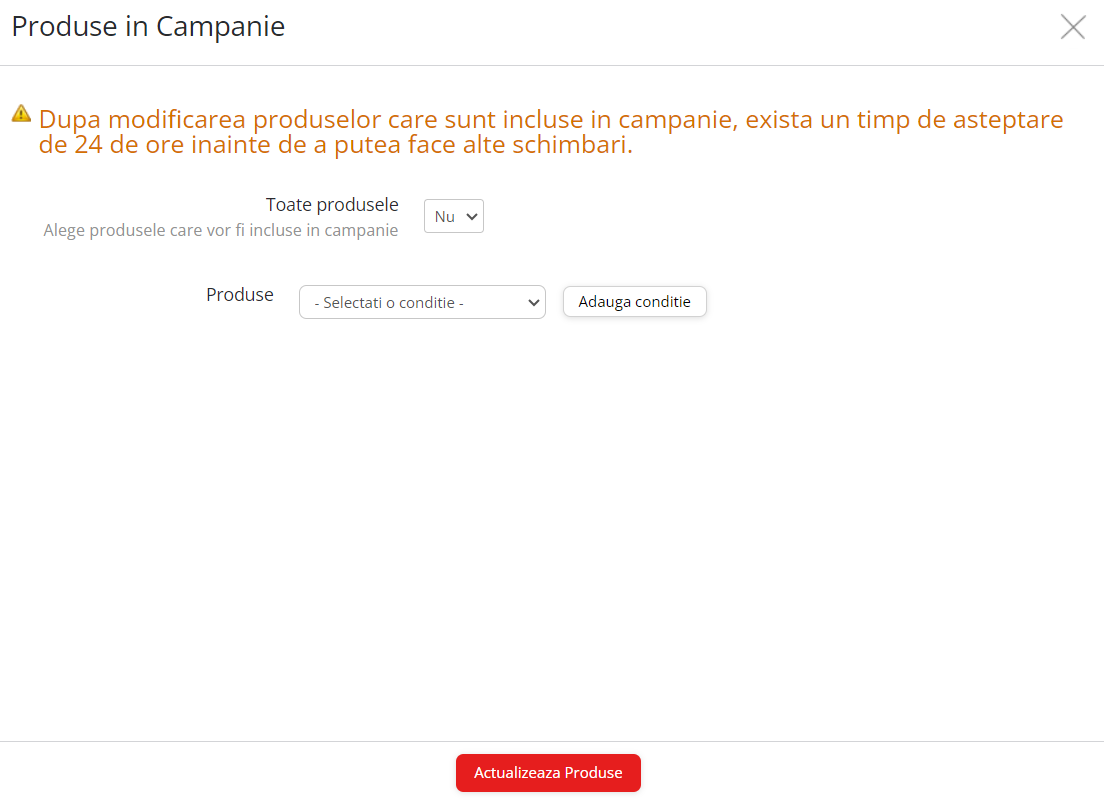Select a condition for campaign products

pos(421,302)
